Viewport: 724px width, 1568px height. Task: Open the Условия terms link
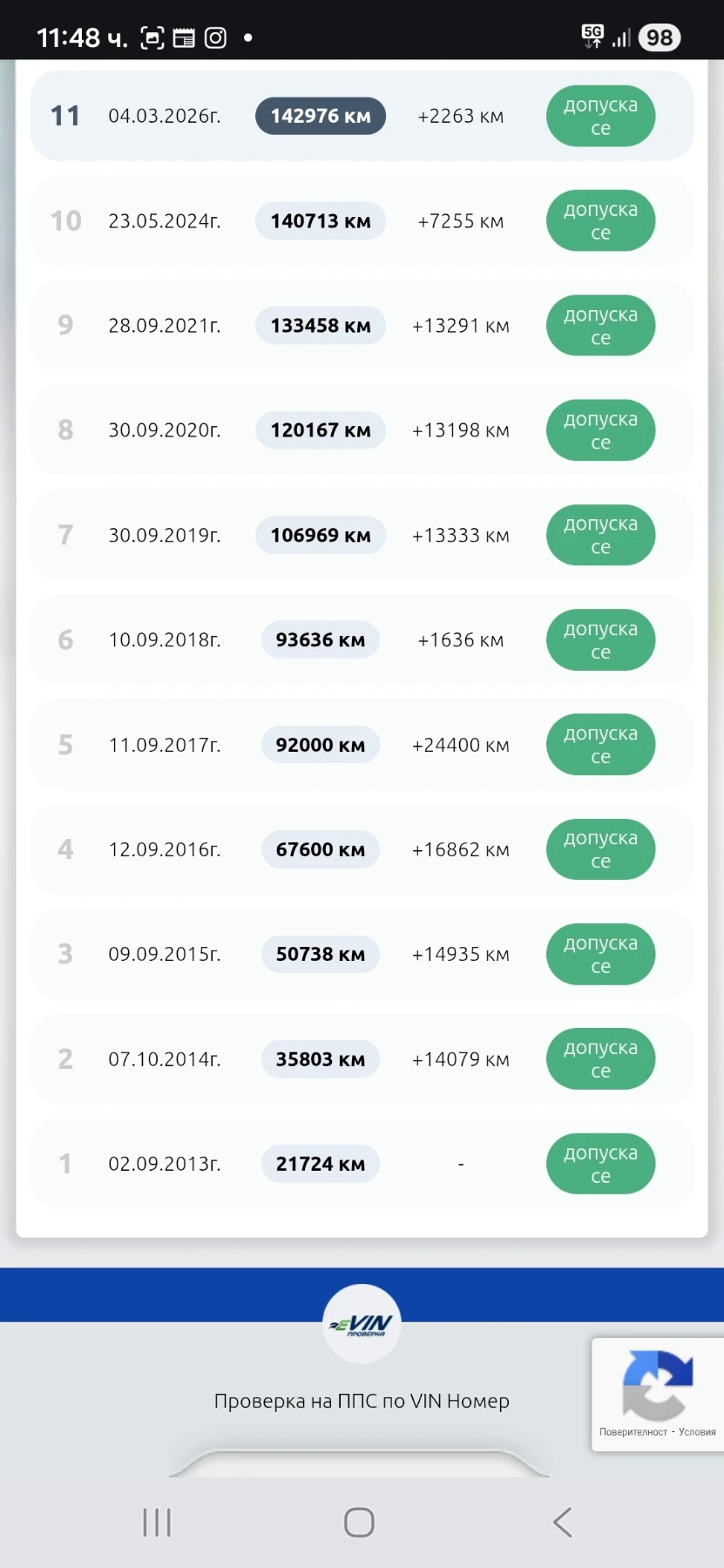(x=697, y=1432)
